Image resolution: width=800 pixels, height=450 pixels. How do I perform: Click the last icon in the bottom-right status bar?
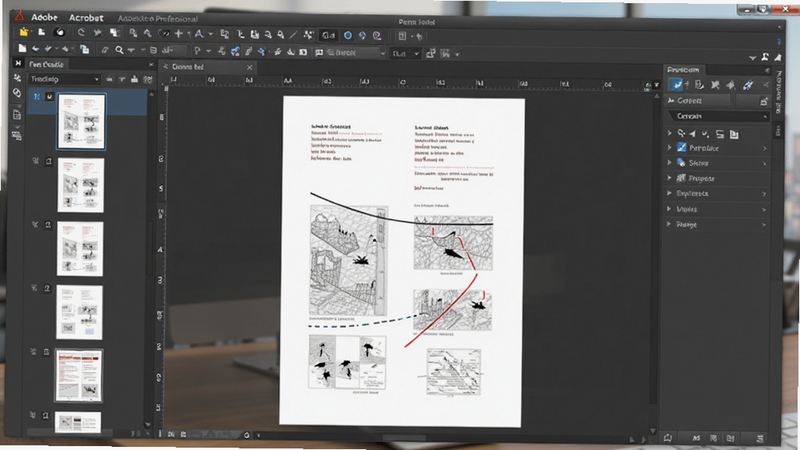[759, 438]
